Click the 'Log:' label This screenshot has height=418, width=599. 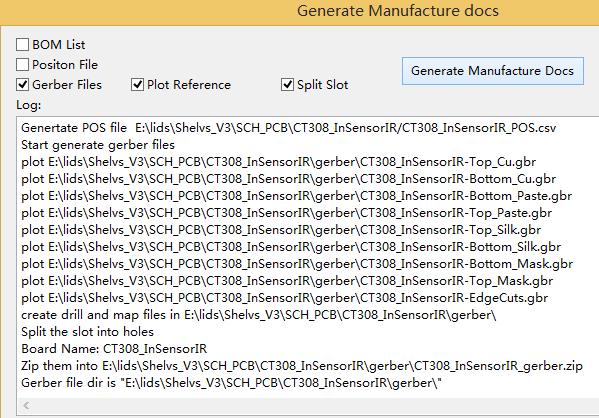coord(29,105)
